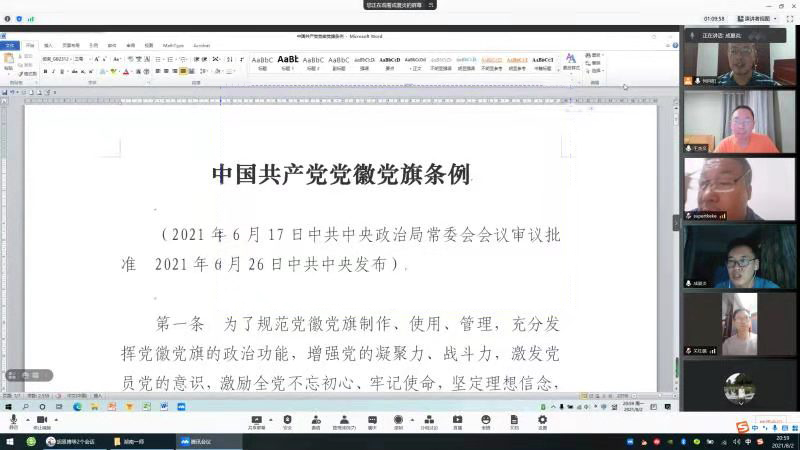The image size is (800, 450).
Task: Open meeting settings gear icon
Action: pyautogui.click(x=542, y=420)
